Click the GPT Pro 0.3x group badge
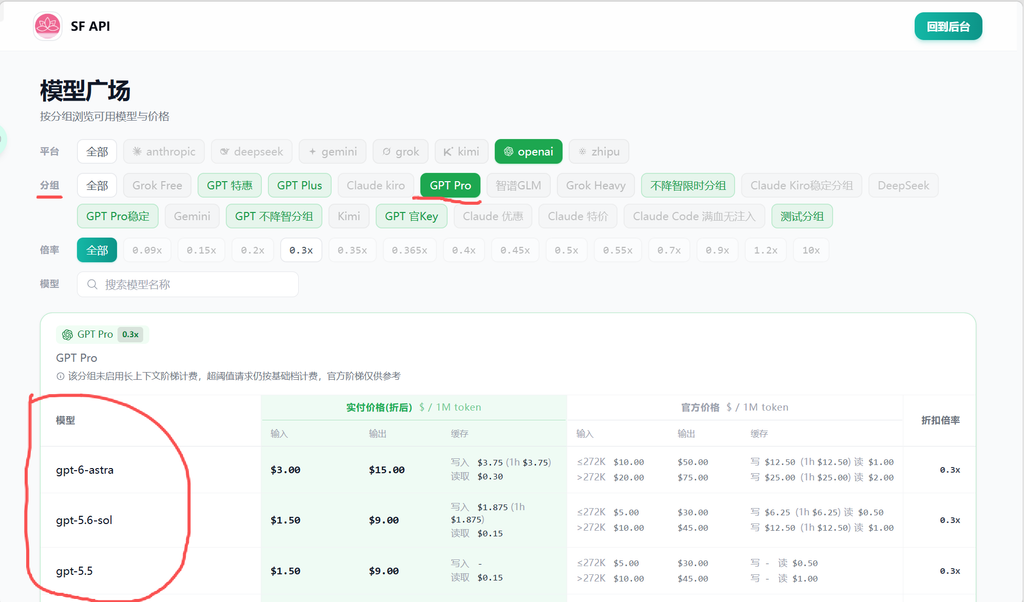Screen dimensions: 1024x602 tap(103, 334)
